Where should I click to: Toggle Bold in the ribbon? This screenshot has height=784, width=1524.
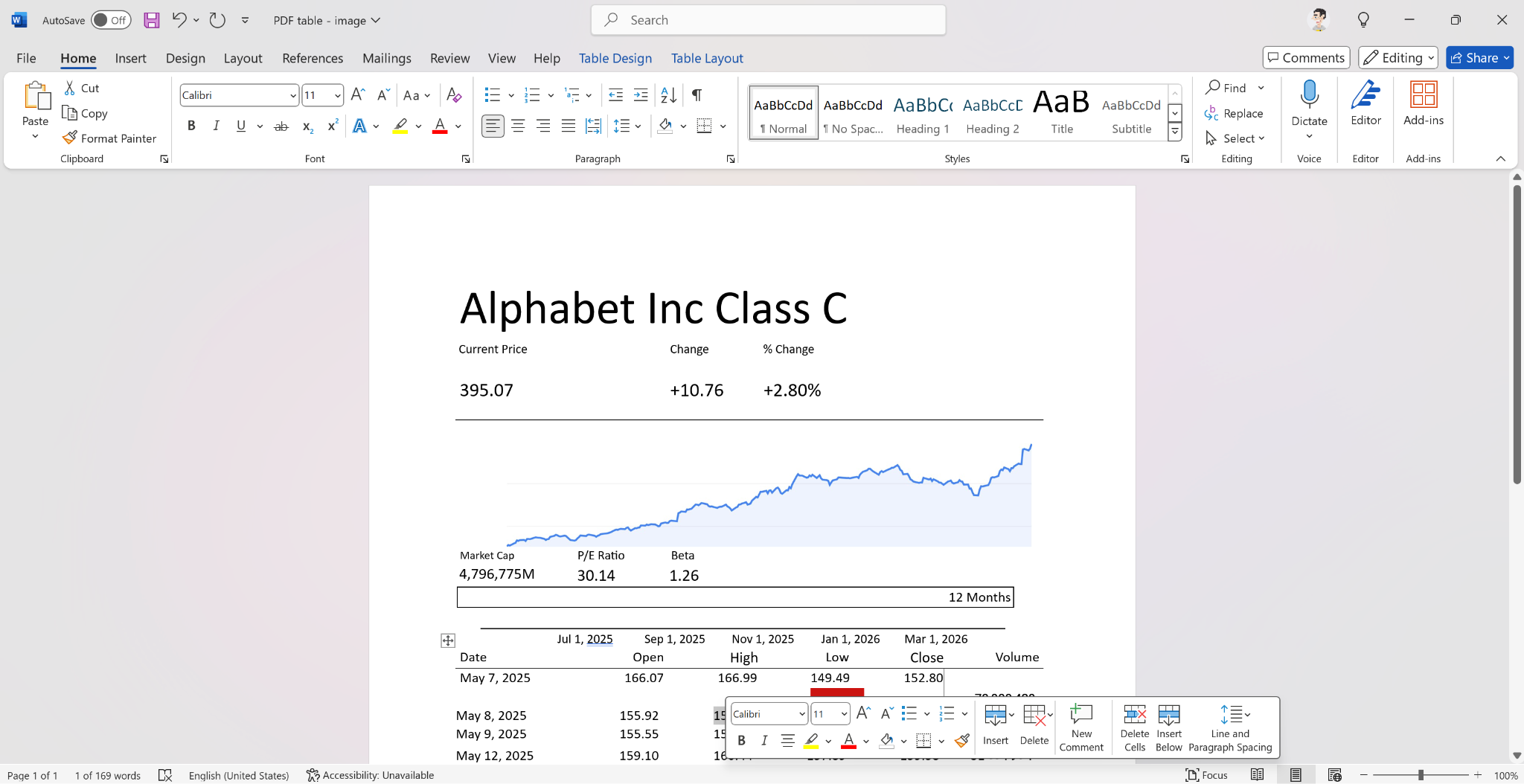click(x=191, y=126)
